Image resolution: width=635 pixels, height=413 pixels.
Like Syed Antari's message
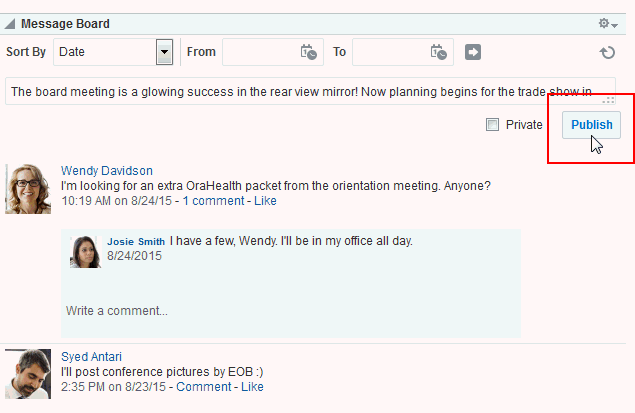tap(252, 387)
